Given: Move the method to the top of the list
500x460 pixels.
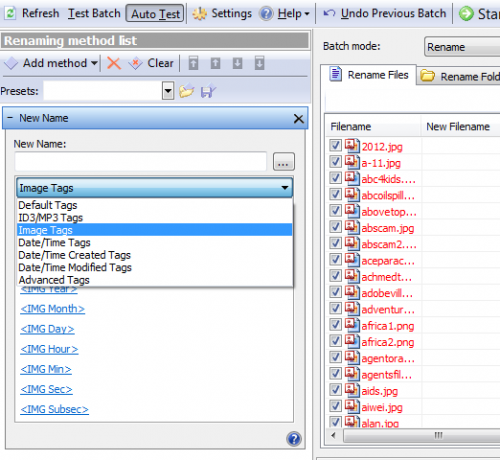Looking at the screenshot, I should (193, 63).
